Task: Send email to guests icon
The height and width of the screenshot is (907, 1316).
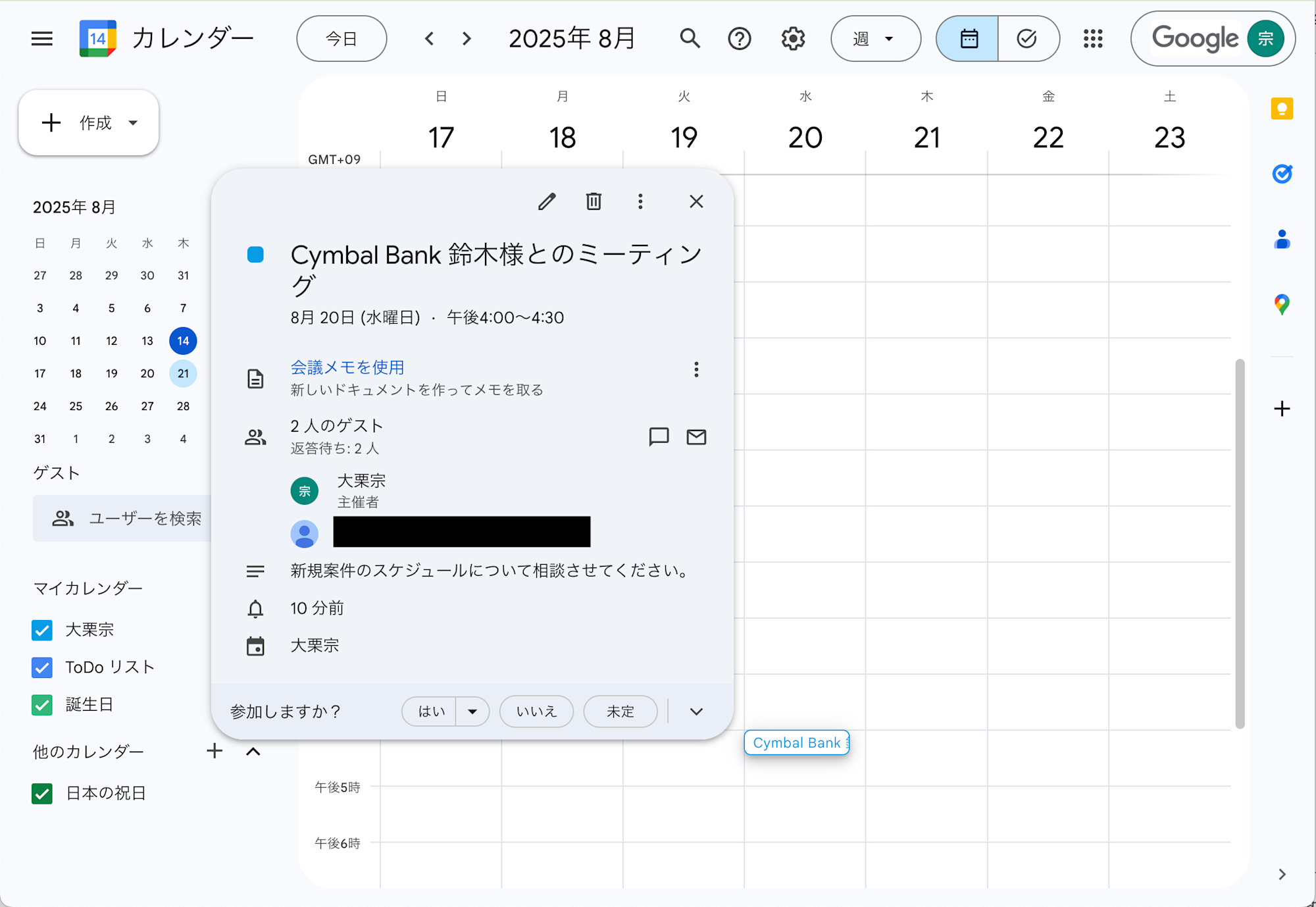Action: 696,436
